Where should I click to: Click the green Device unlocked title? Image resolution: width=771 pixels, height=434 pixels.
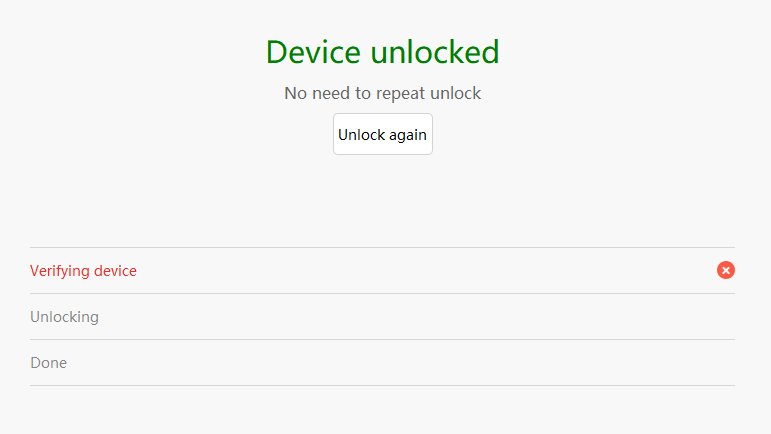(383, 52)
